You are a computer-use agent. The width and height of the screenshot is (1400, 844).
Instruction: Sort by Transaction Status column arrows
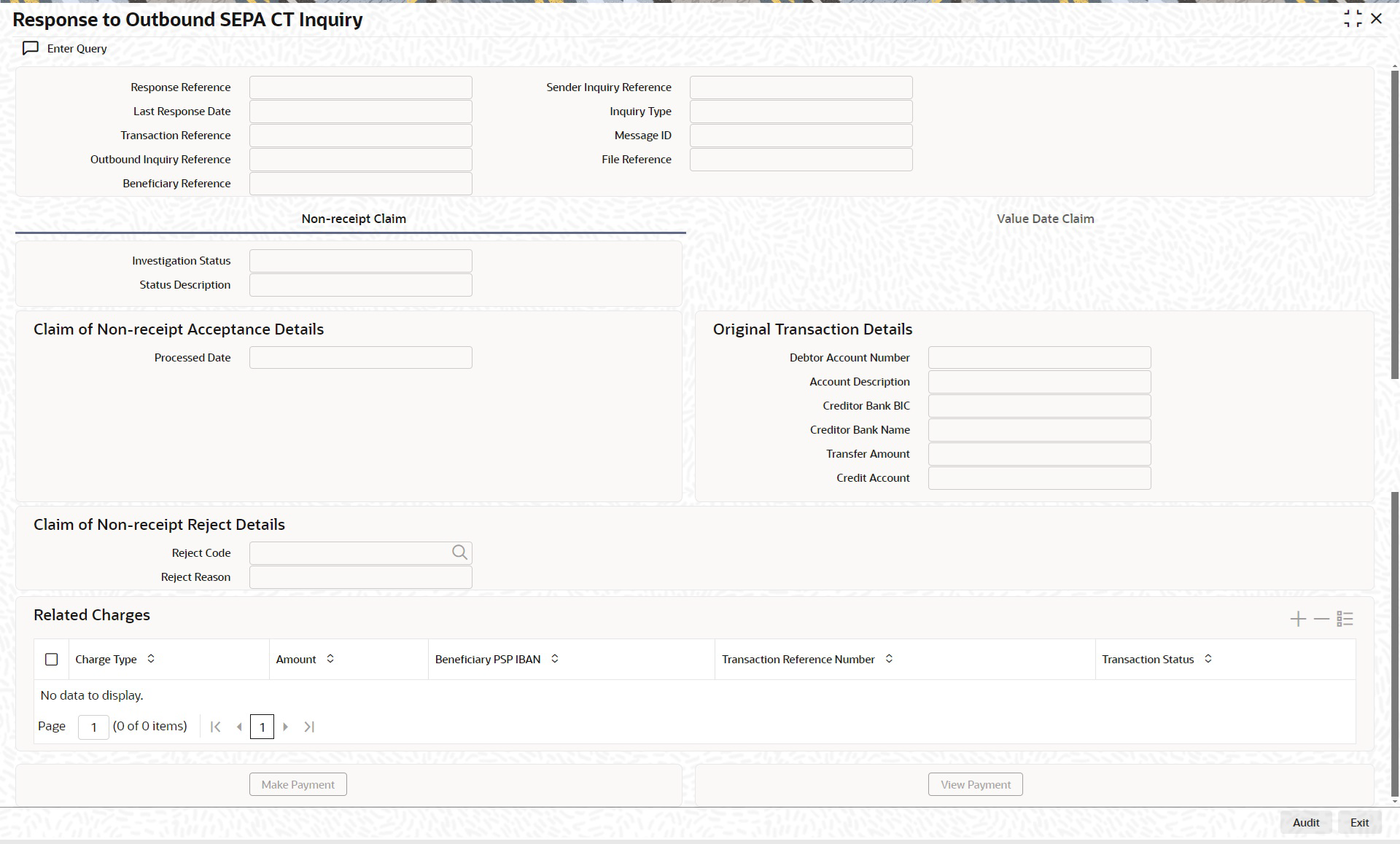coord(1208,658)
